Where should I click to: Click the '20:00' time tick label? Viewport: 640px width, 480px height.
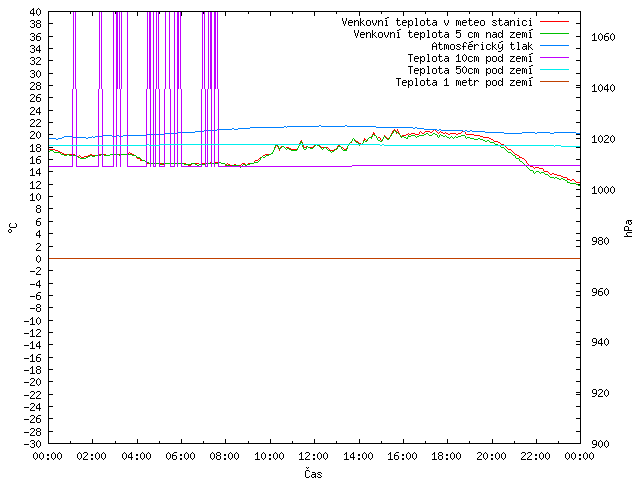coord(491,456)
